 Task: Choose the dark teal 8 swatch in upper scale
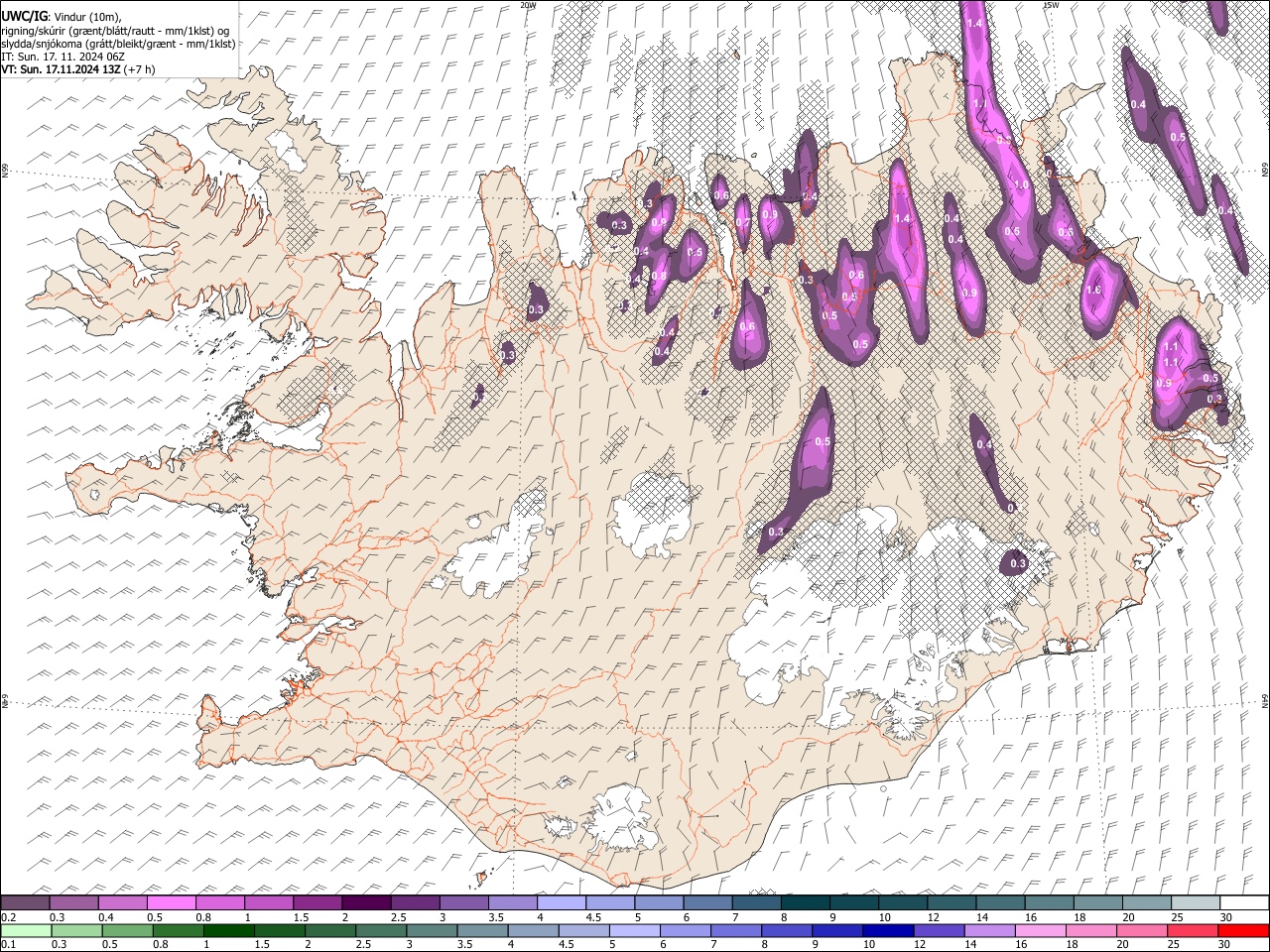(x=805, y=903)
